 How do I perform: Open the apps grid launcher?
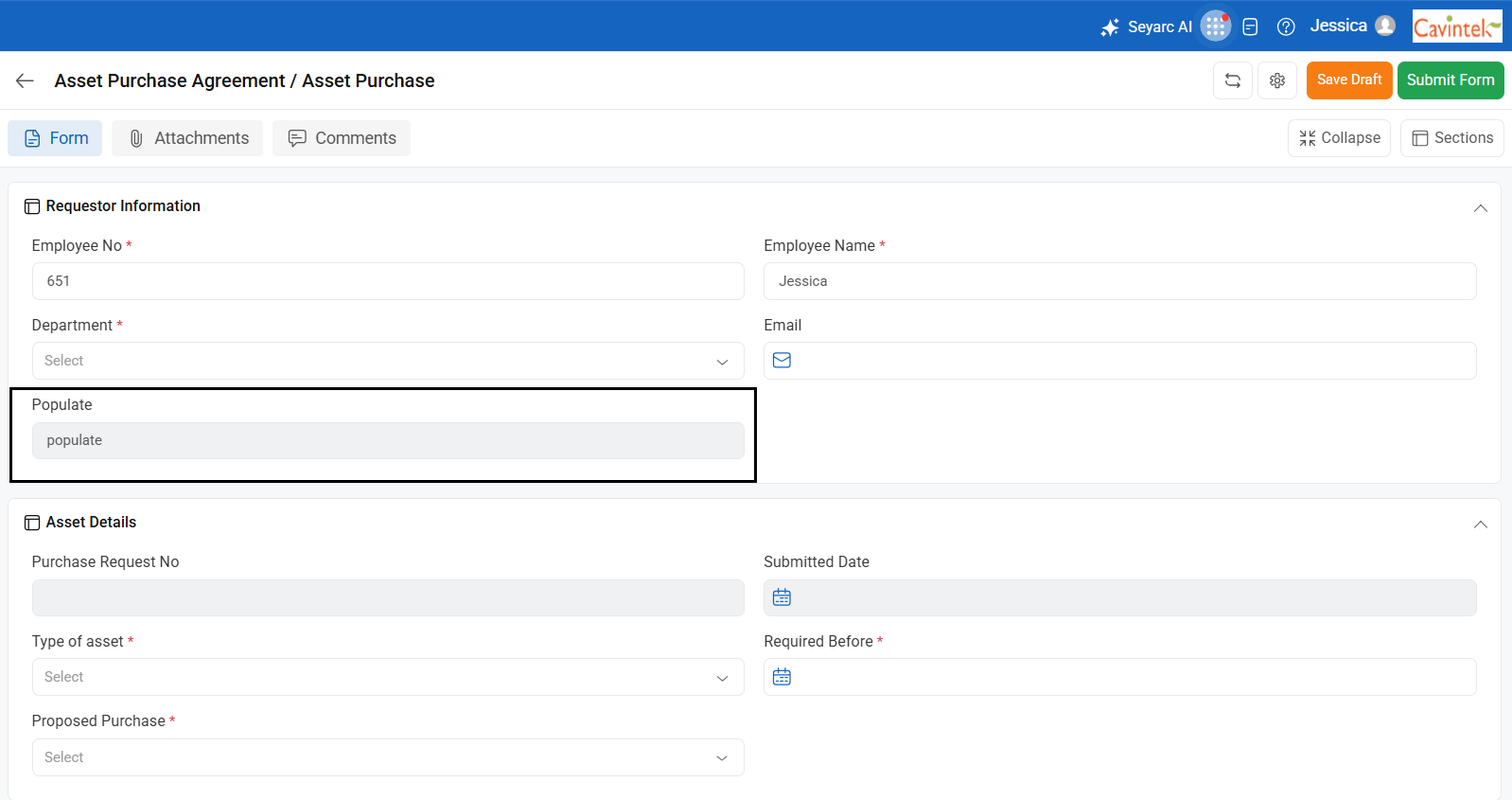click(1215, 27)
